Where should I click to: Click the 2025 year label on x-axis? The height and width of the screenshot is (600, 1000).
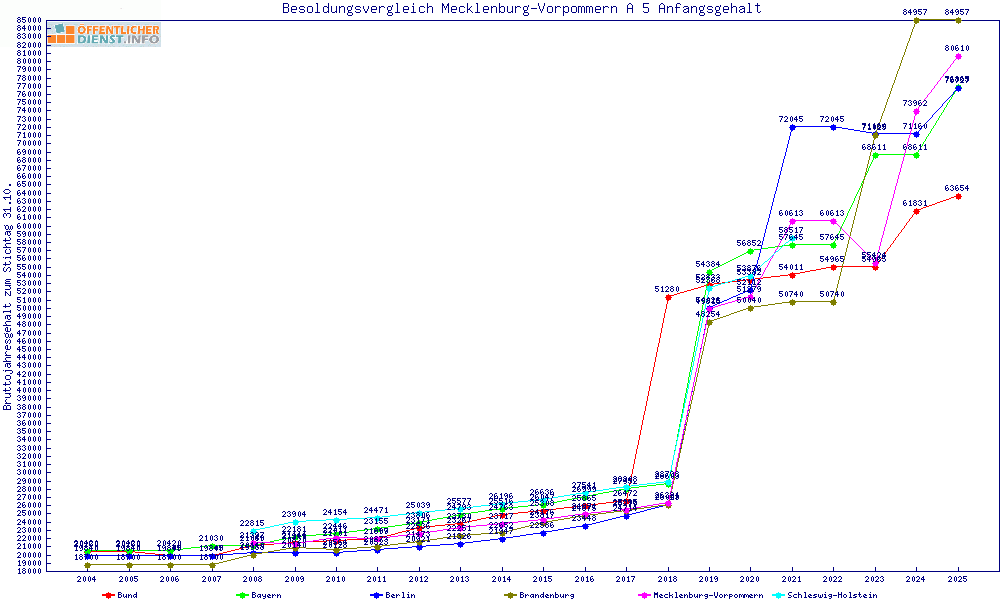(958, 579)
